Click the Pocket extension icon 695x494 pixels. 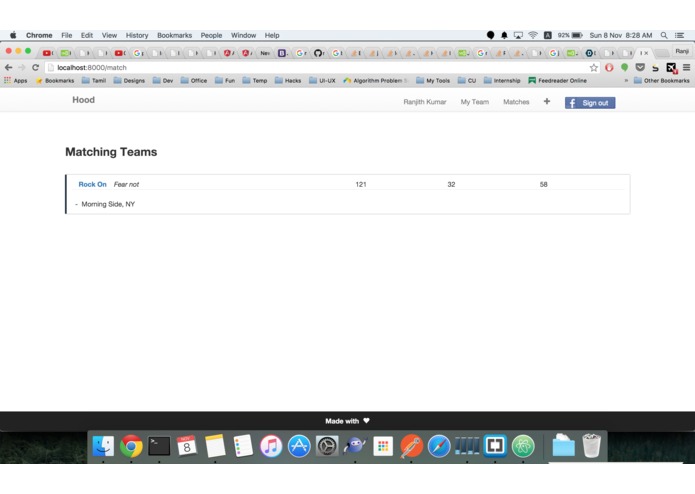pyautogui.click(x=640, y=67)
